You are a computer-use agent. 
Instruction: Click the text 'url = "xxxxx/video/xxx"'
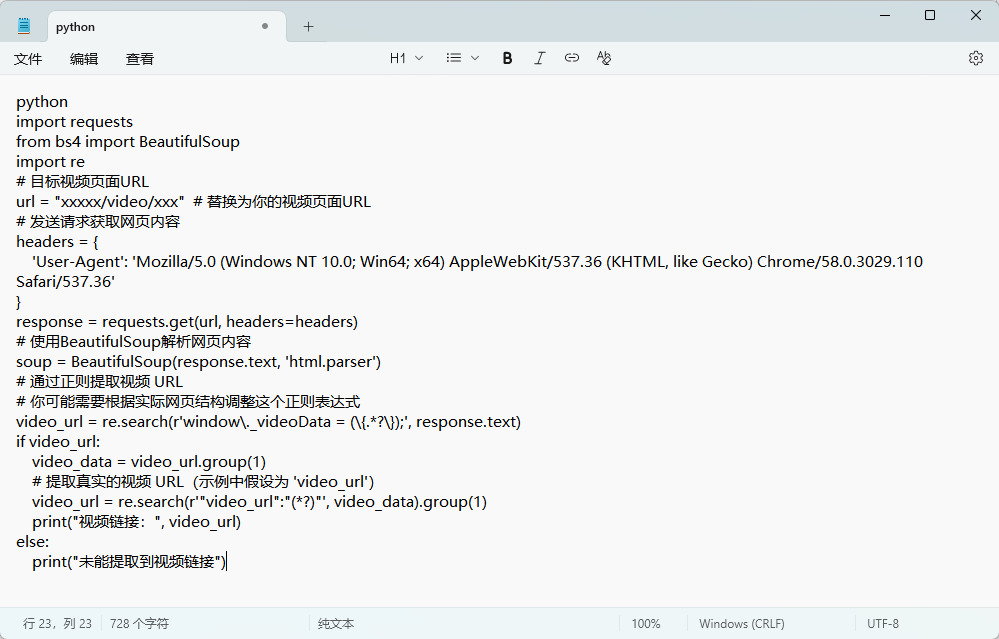(x=100, y=202)
